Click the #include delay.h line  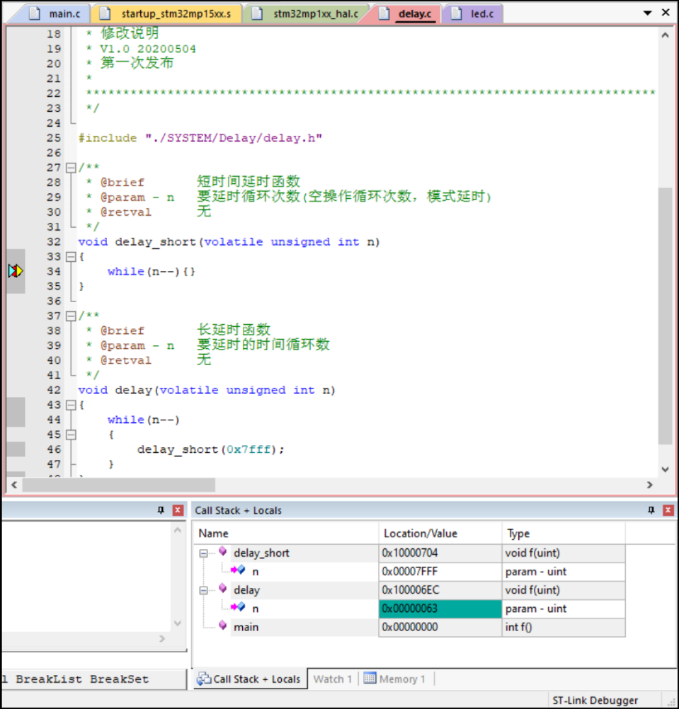click(x=200, y=138)
